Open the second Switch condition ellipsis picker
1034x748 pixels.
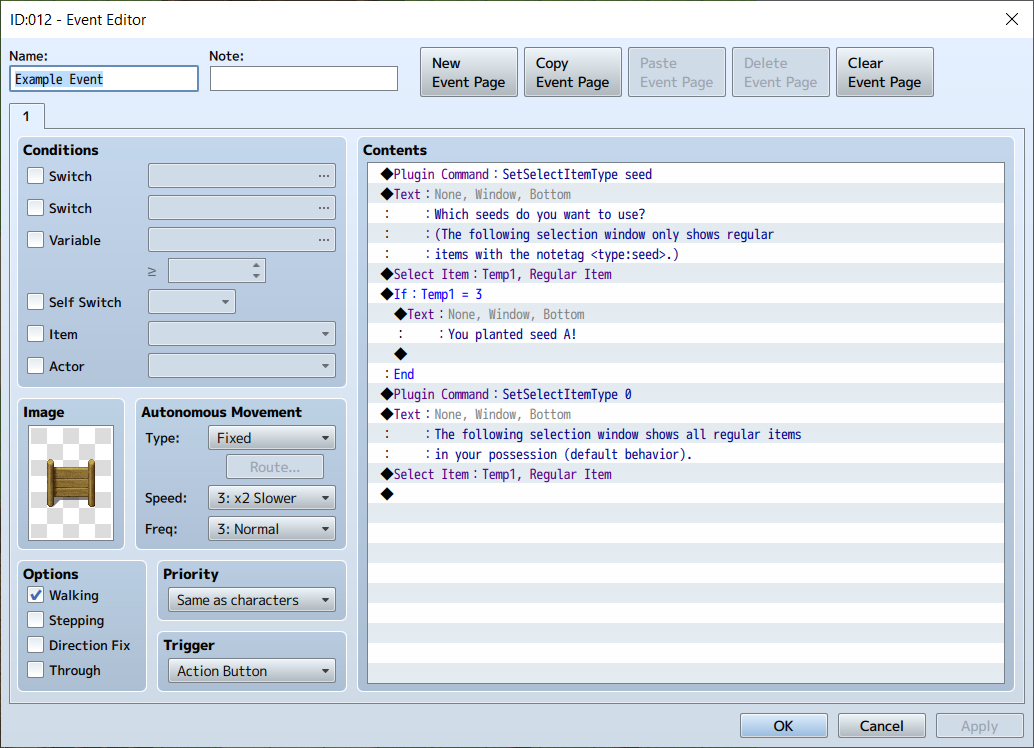coord(324,208)
